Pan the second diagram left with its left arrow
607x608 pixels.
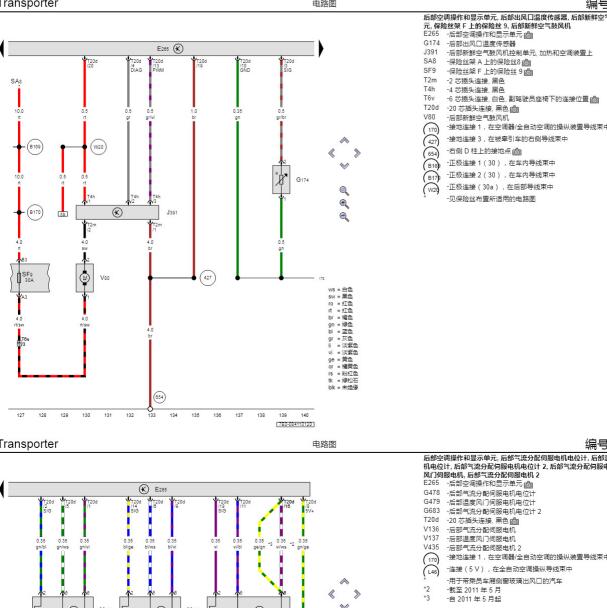[x=332, y=594]
